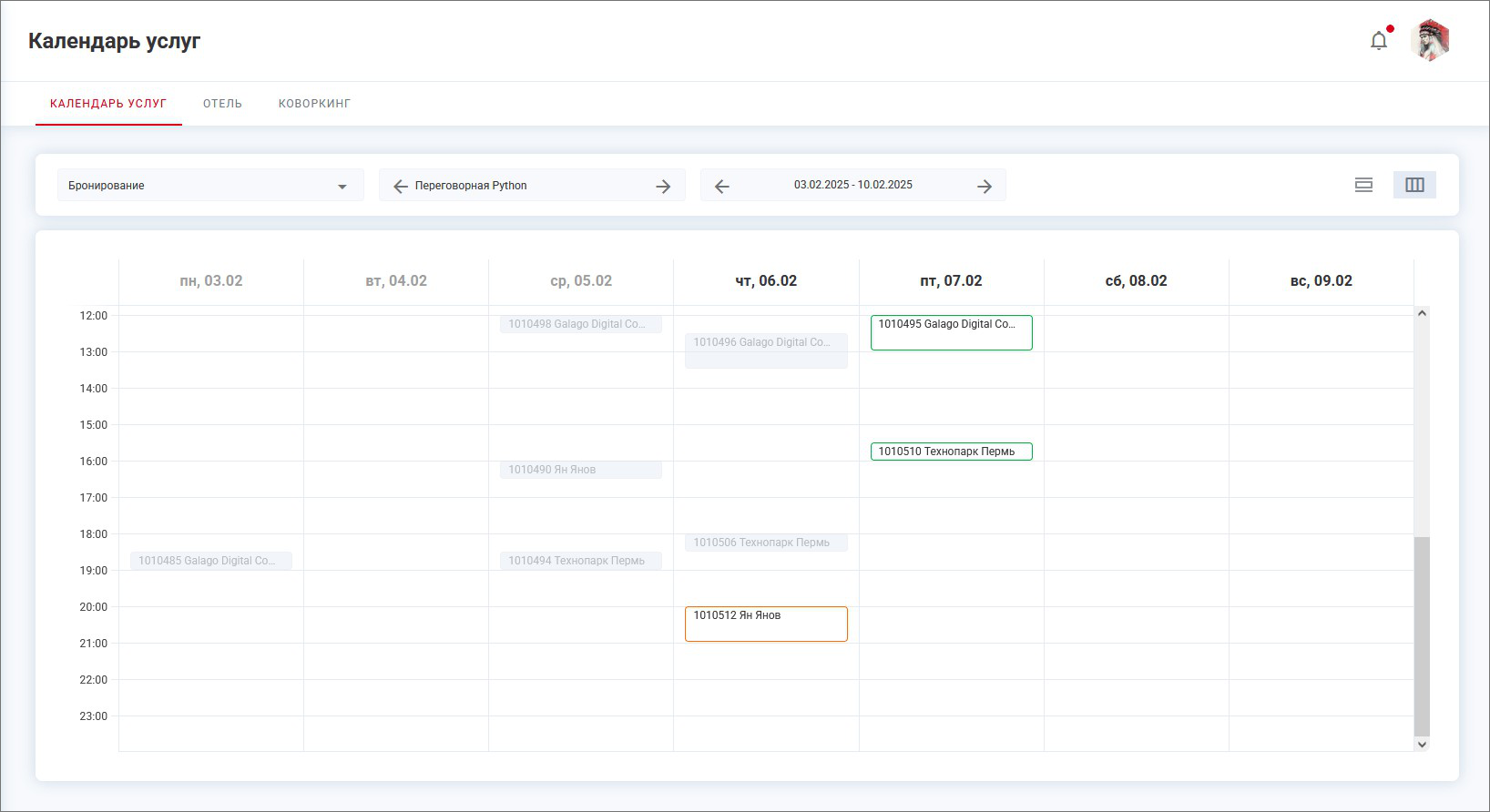Go to previous week date range
The width and height of the screenshot is (1490, 812).
722,187
